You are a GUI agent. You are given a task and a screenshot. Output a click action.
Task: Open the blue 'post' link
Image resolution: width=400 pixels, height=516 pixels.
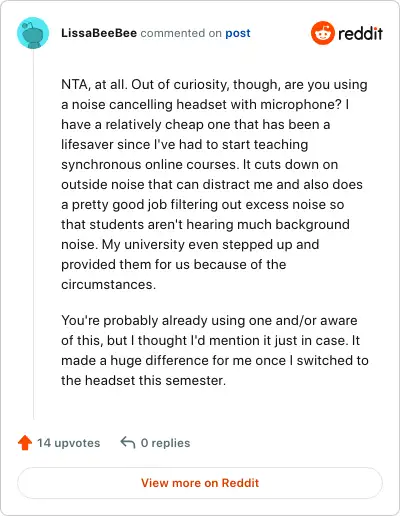(x=238, y=33)
